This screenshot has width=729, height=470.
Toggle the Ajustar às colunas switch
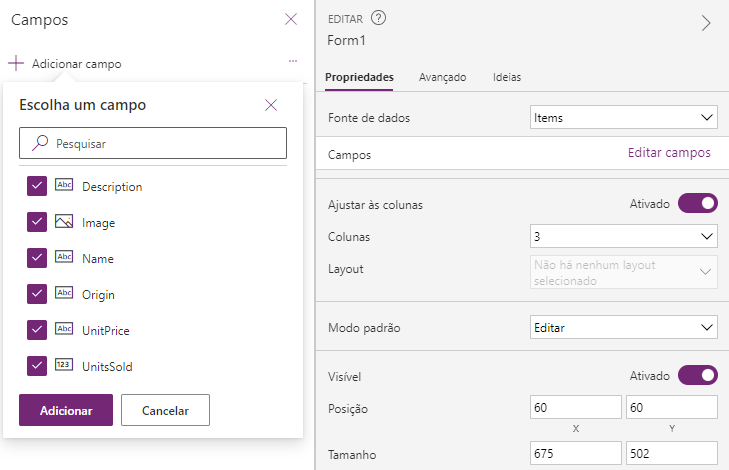697,204
